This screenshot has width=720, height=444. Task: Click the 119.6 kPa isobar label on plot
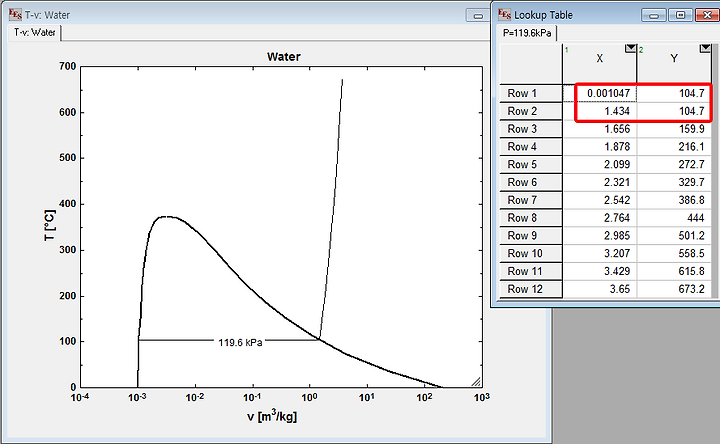click(x=240, y=343)
